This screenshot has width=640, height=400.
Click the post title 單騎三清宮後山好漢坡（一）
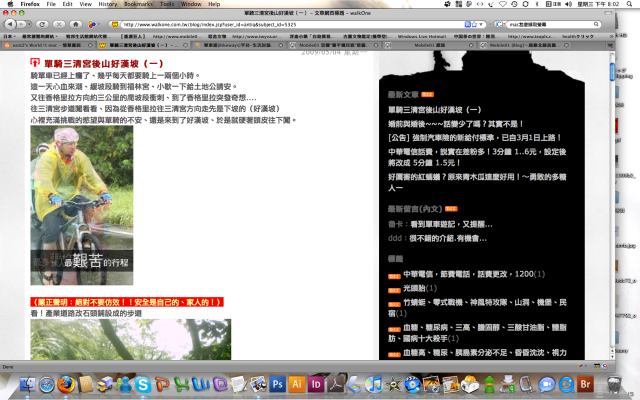pos(104,64)
